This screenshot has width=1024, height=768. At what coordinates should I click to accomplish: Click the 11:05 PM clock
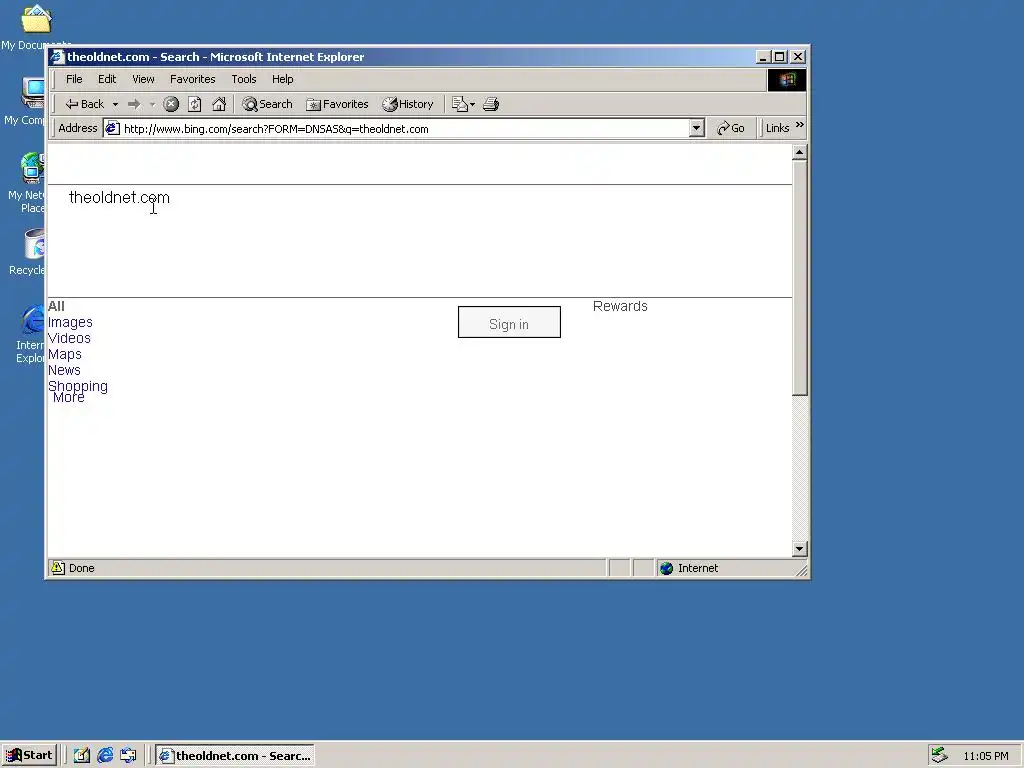(x=985, y=756)
